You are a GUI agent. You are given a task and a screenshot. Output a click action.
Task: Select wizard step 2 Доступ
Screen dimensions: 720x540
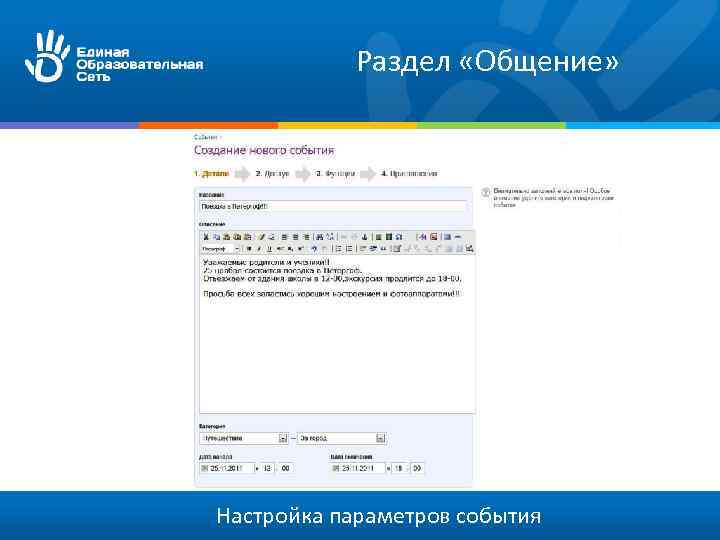(x=273, y=174)
